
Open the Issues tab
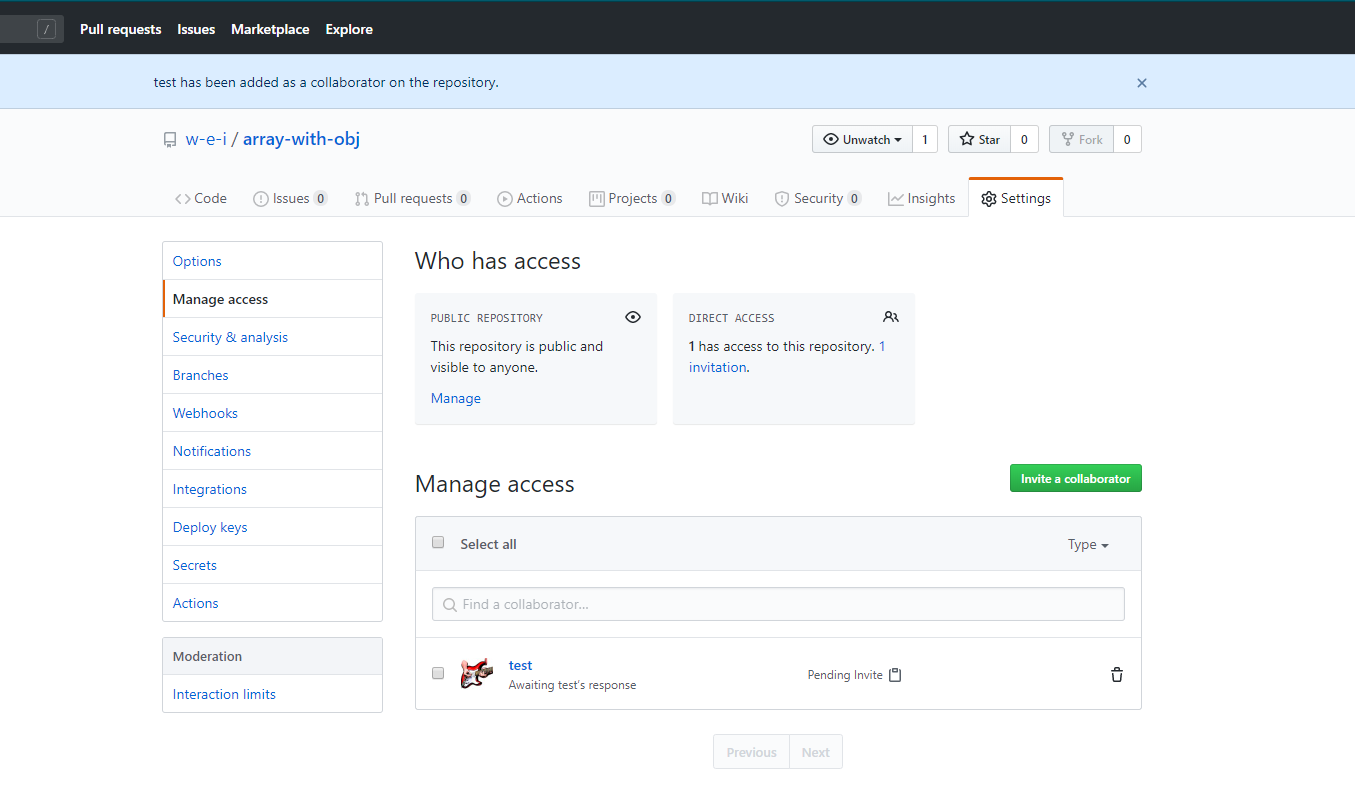tap(290, 198)
